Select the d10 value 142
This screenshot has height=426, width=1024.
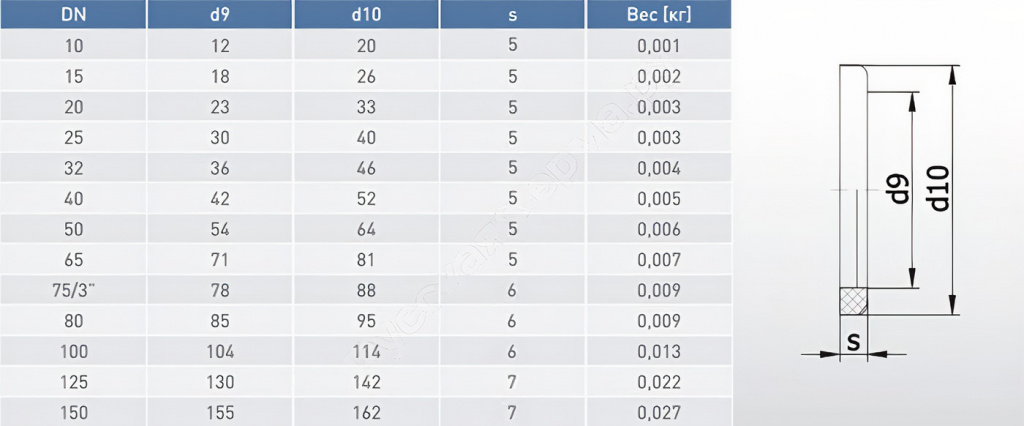pyautogui.click(x=366, y=382)
